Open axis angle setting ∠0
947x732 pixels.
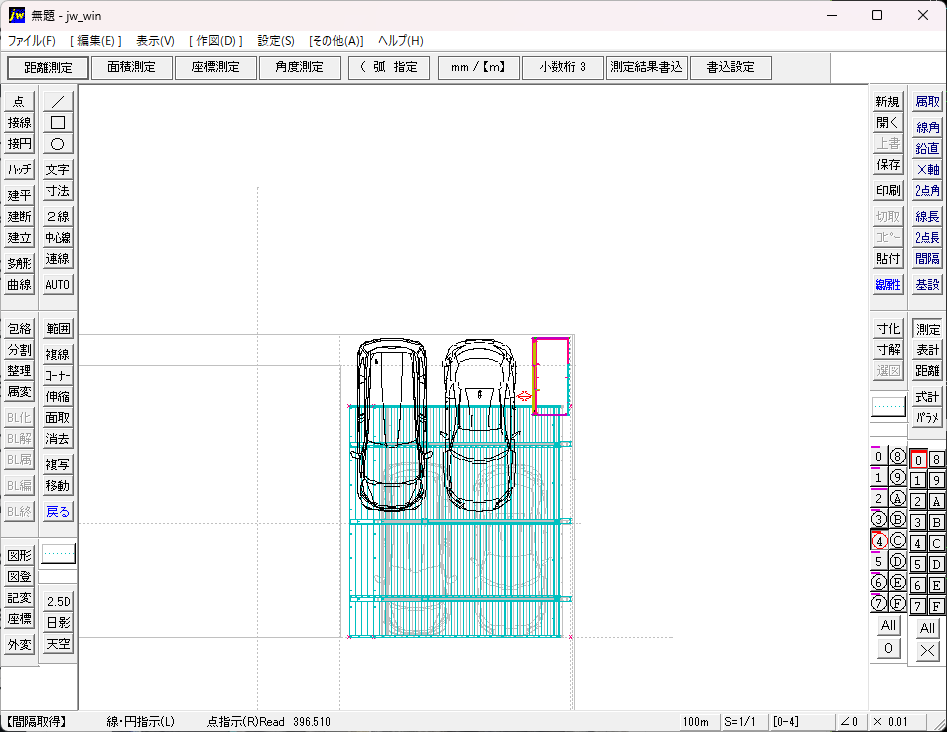[850, 722]
